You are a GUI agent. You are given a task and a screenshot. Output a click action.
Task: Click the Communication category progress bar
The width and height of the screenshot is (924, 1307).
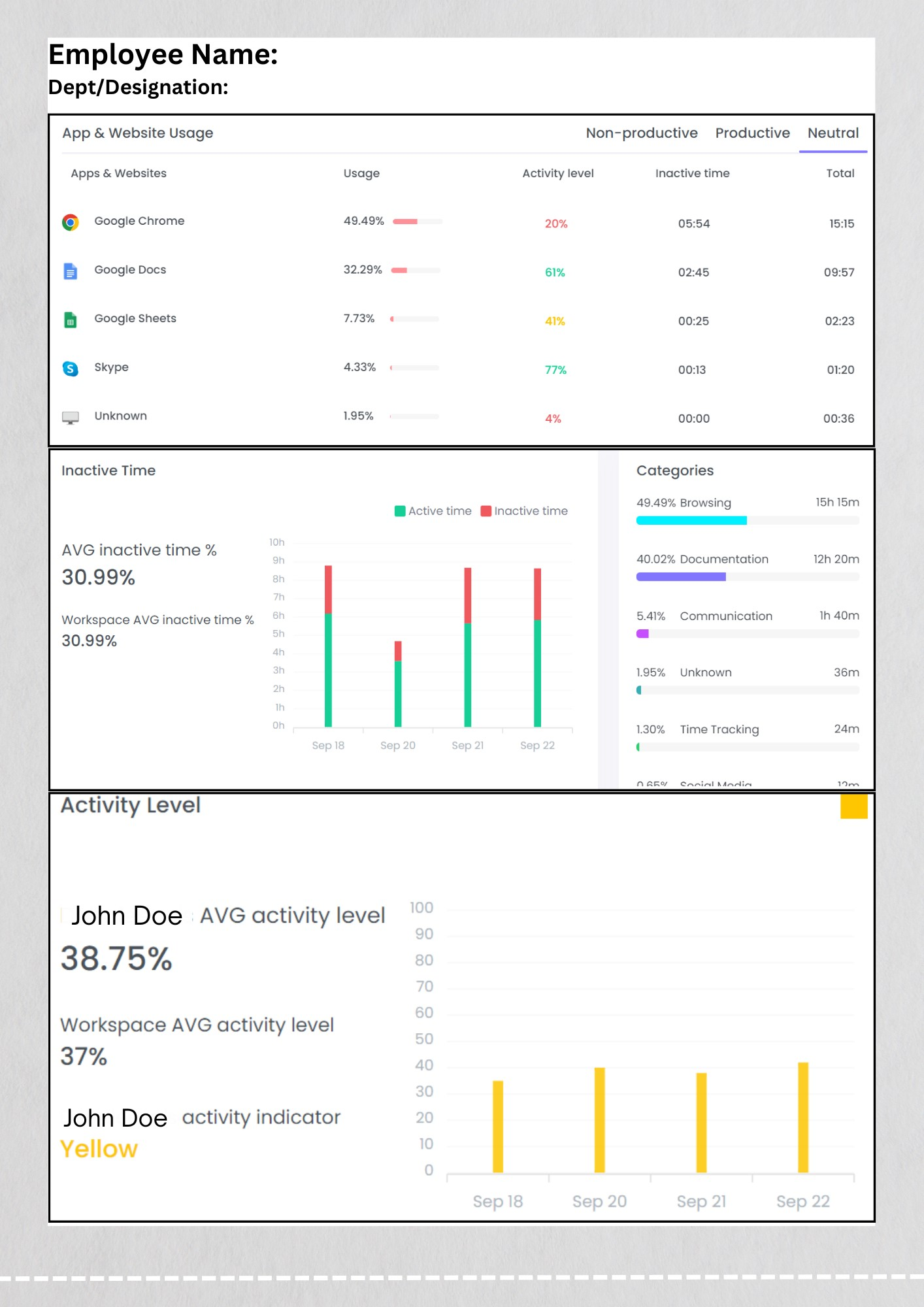pyautogui.click(x=748, y=634)
